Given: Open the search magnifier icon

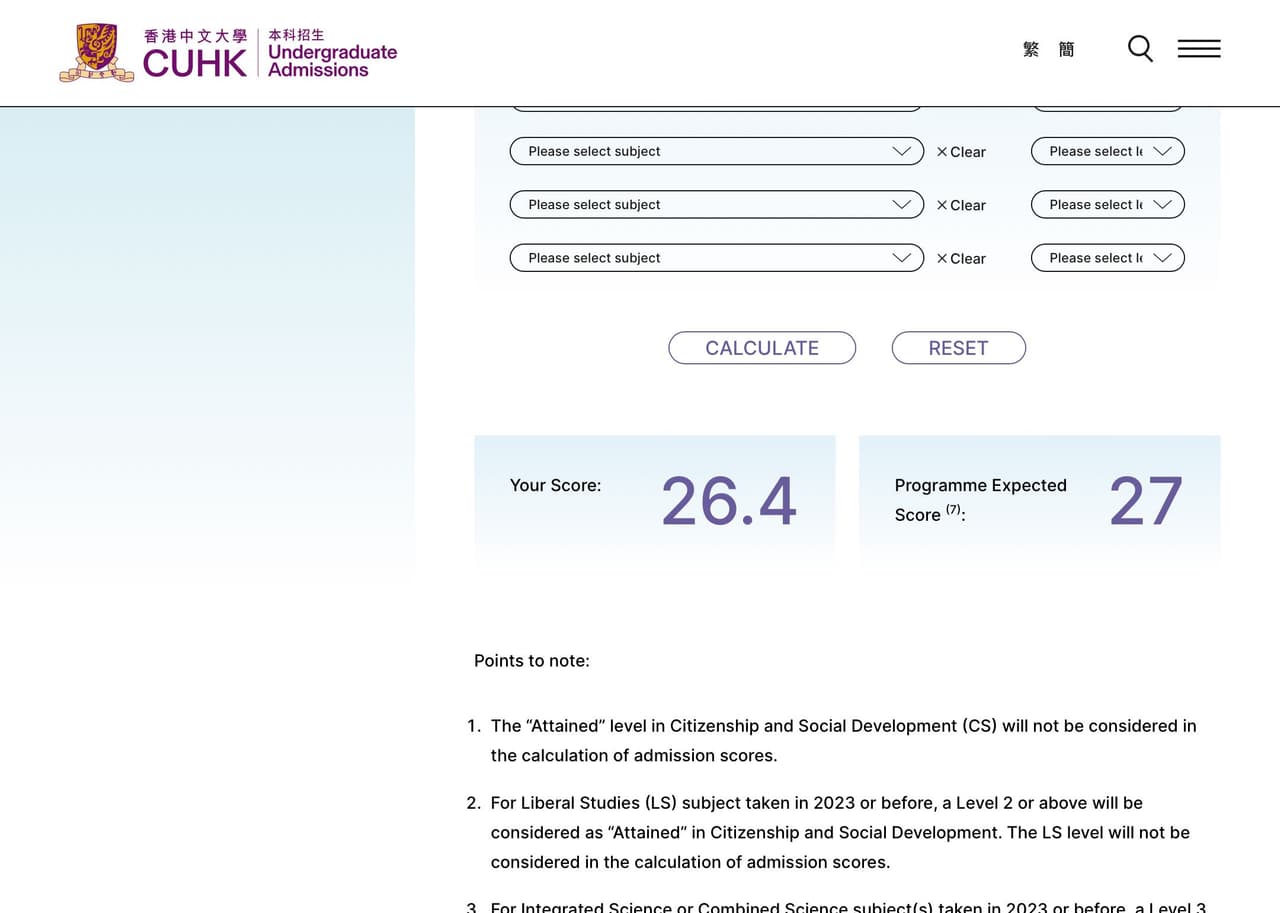Looking at the screenshot, I should coord(1140,49).
